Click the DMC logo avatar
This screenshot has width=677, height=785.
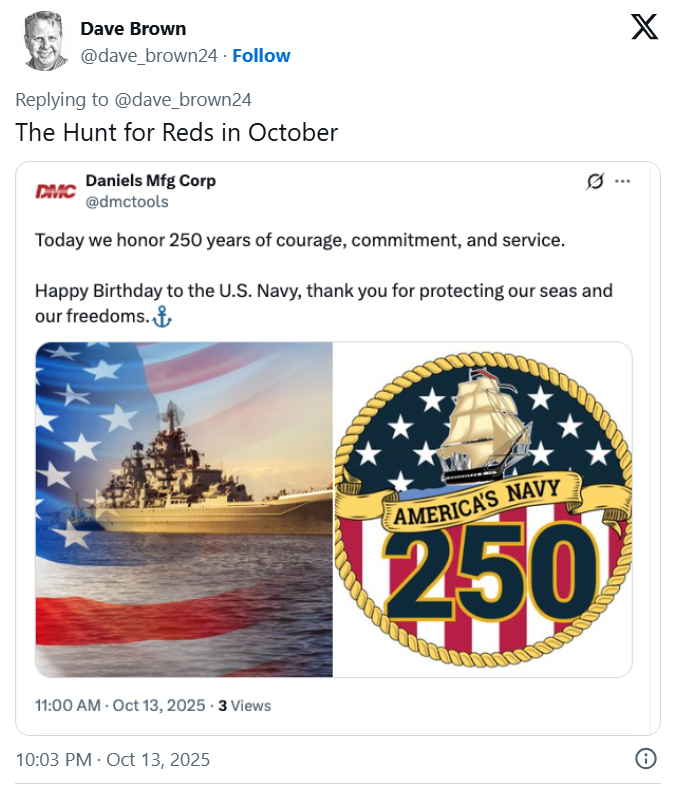tap(56, 190)
